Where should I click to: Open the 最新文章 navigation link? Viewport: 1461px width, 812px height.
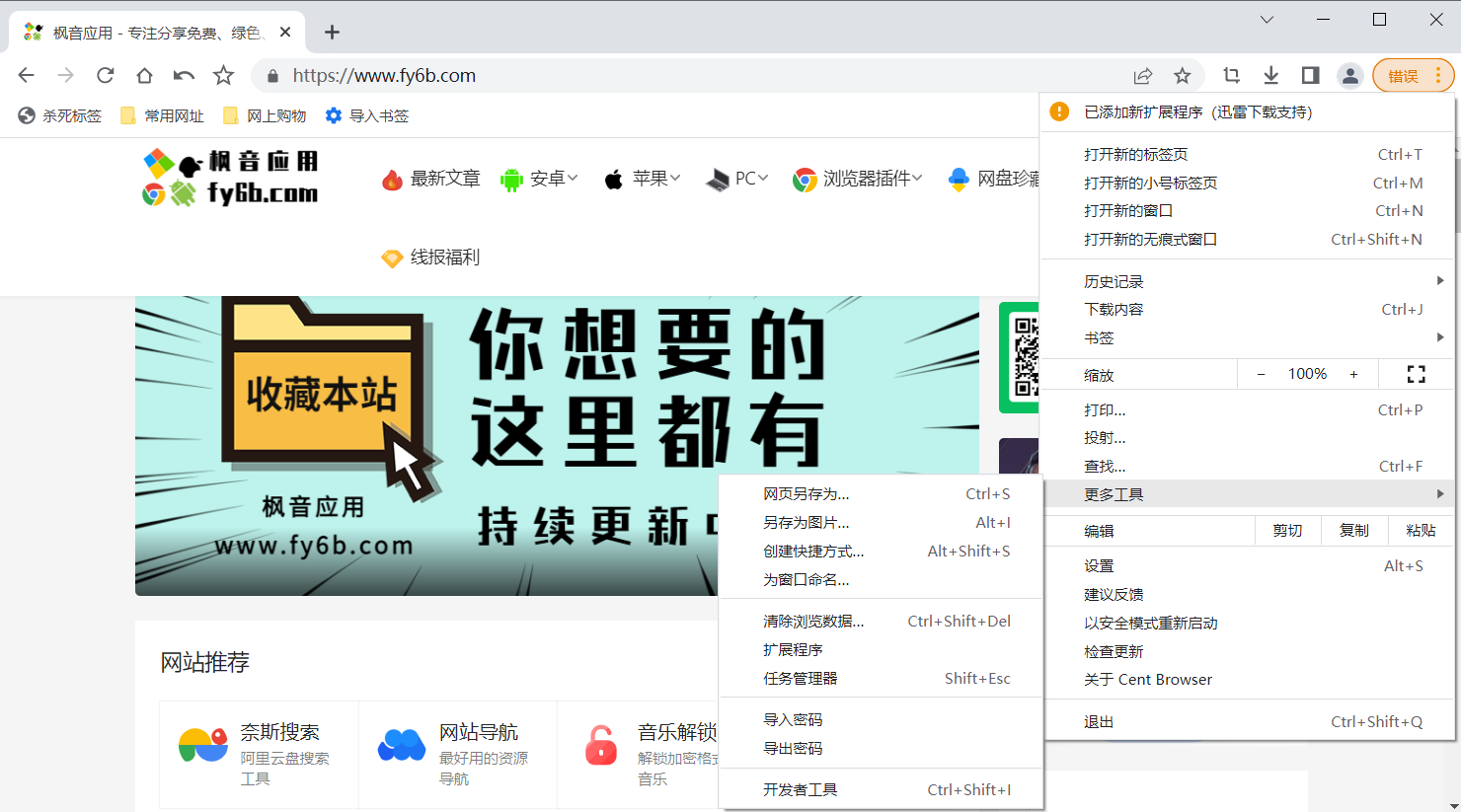click(x=431, y=179)
